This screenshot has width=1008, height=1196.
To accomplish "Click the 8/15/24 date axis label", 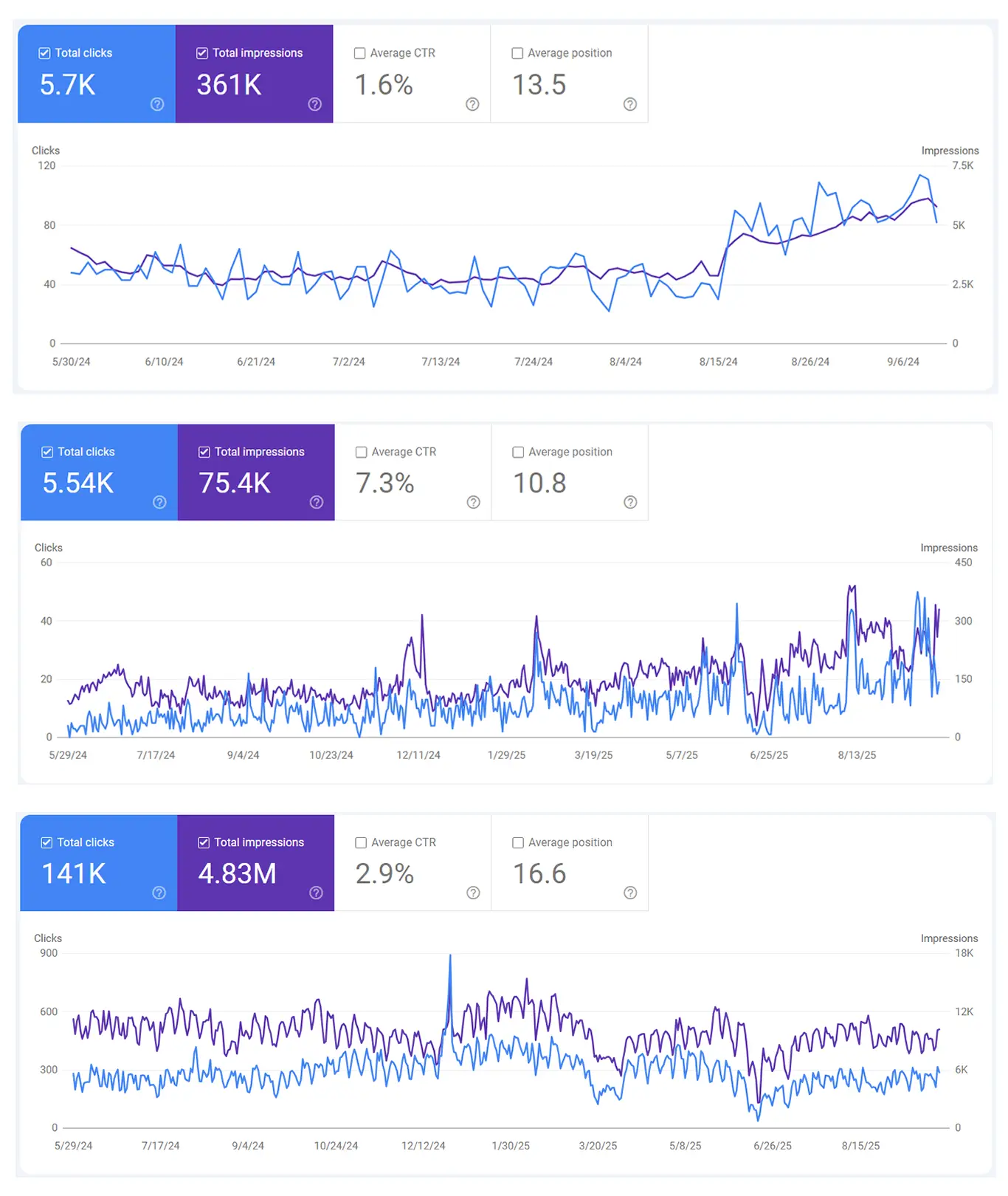I will point(718,362).
